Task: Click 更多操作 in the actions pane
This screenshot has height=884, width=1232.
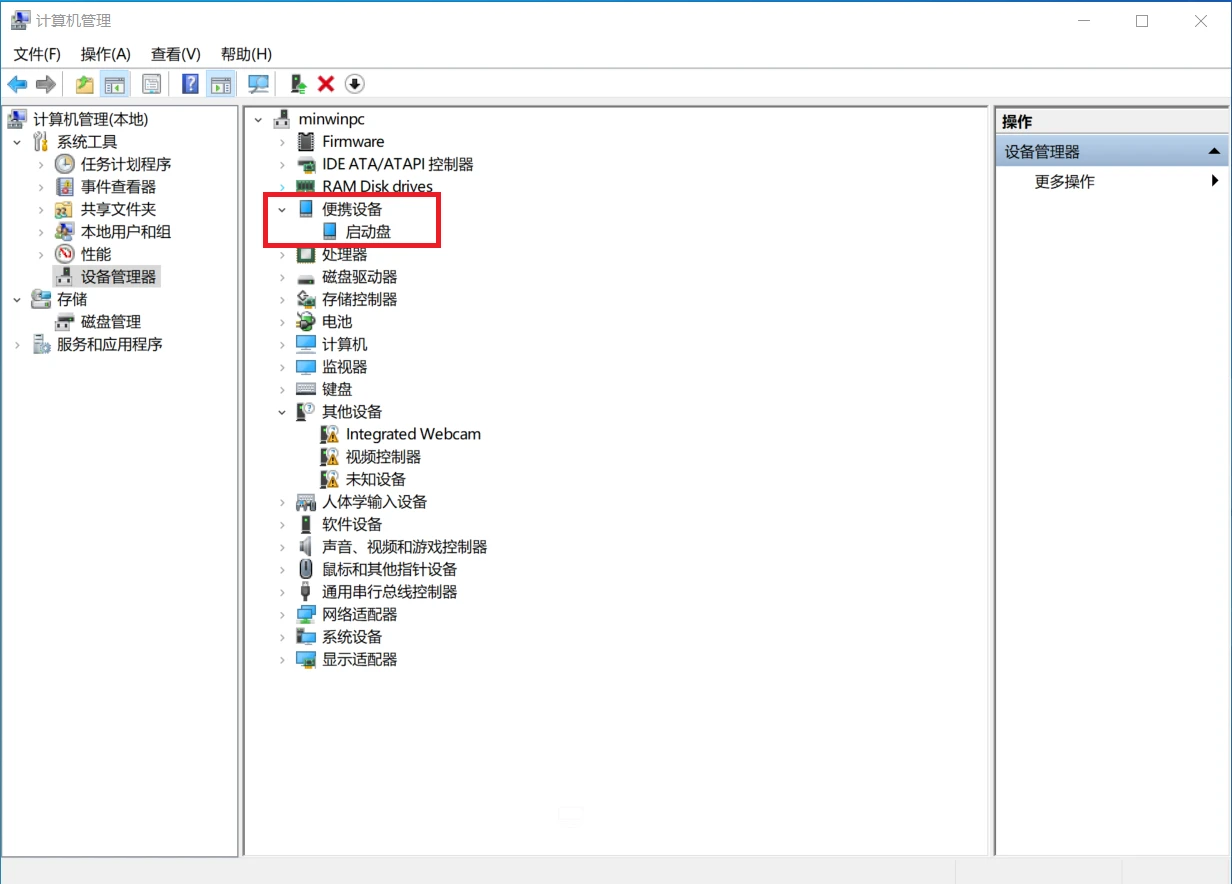Action: pyautogui.click(x=1064, y=182)
